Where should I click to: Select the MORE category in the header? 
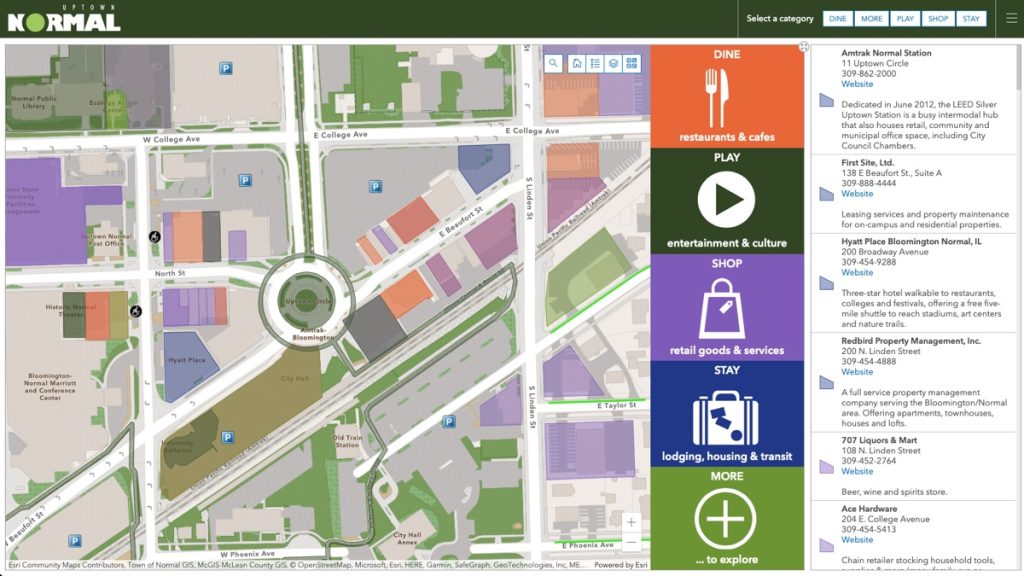pyautogui.click(x=872, y=19)
